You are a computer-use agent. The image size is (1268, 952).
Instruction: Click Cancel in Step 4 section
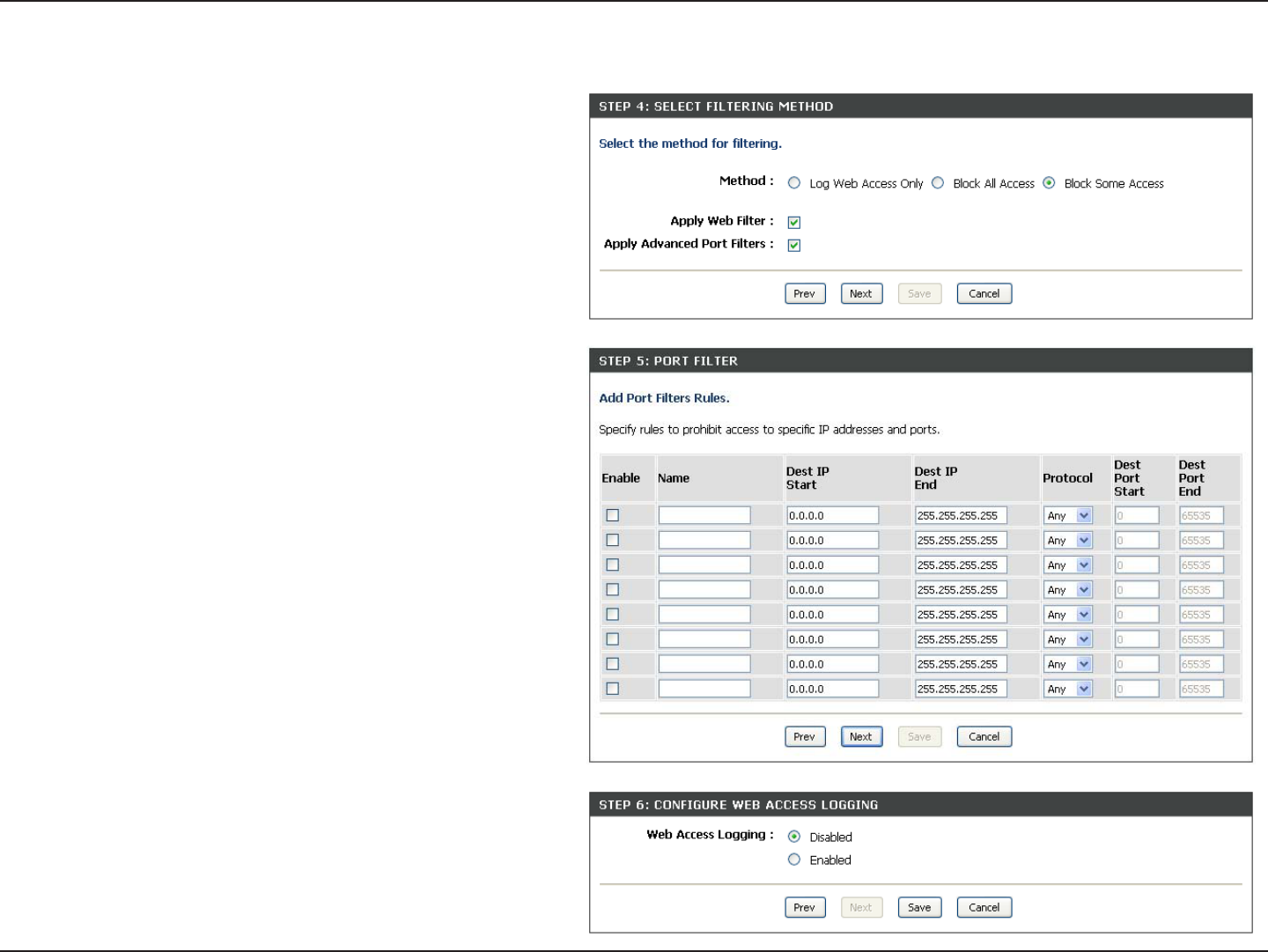pyautogui.click(x=984, y=293)
